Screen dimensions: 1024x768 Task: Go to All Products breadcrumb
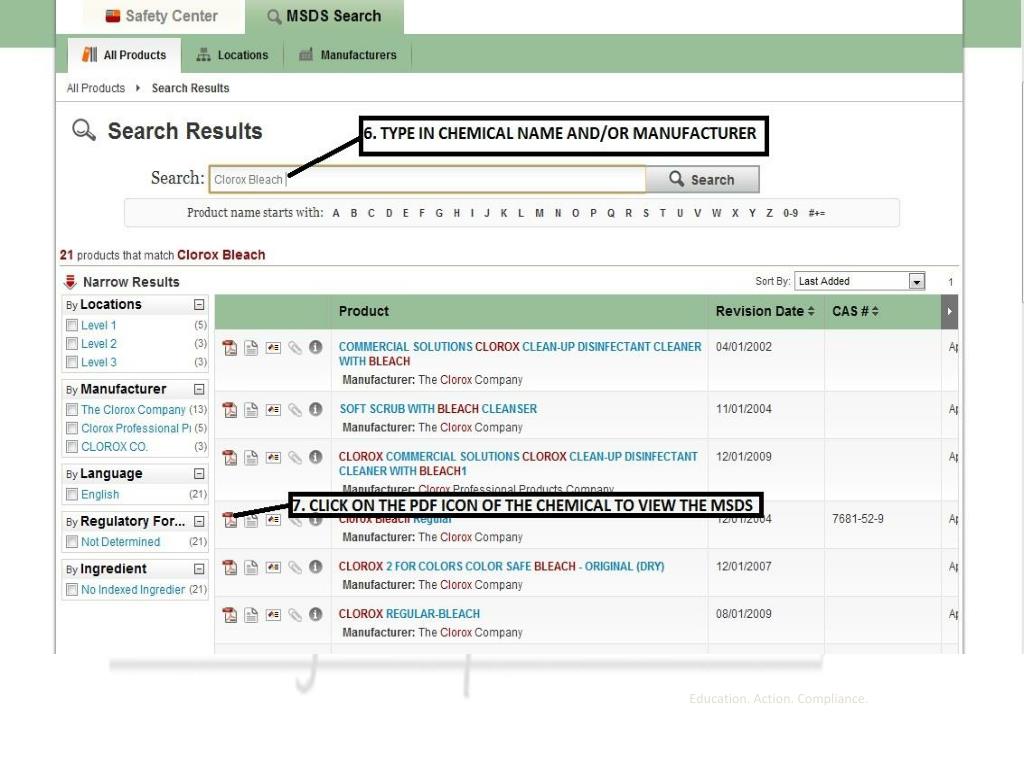(95, 88)
